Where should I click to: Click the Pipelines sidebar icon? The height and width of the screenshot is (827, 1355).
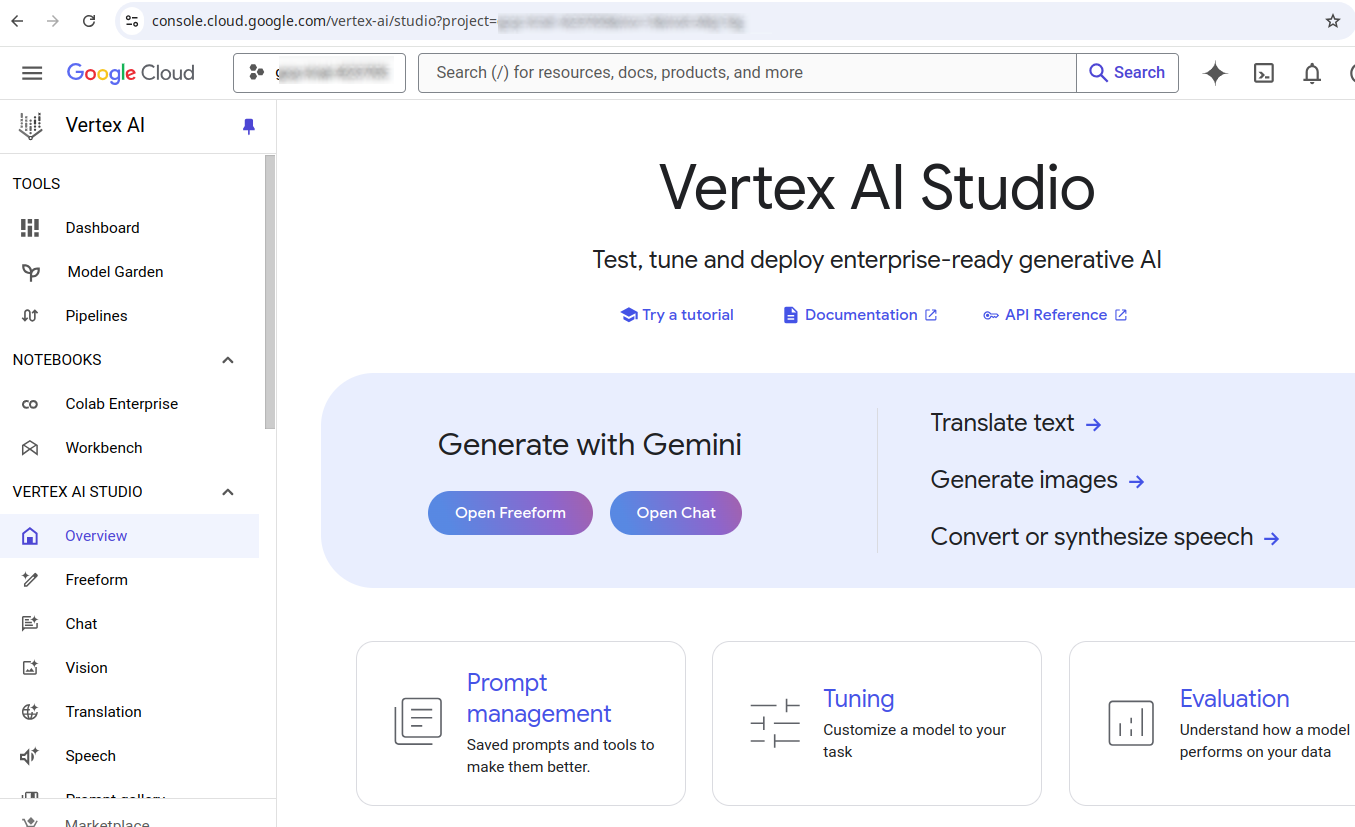click(x=30, y=316)
